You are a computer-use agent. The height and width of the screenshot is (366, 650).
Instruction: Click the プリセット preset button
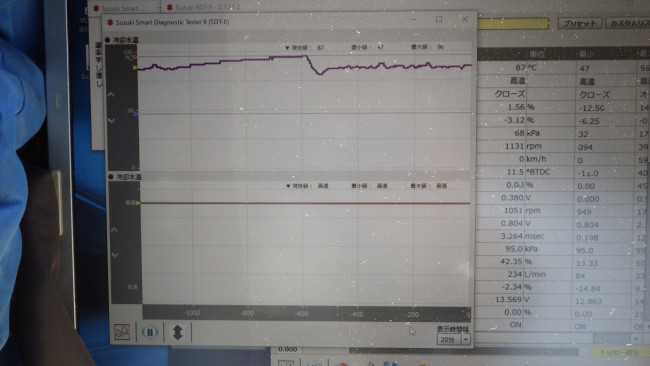[x=580, y=23]
